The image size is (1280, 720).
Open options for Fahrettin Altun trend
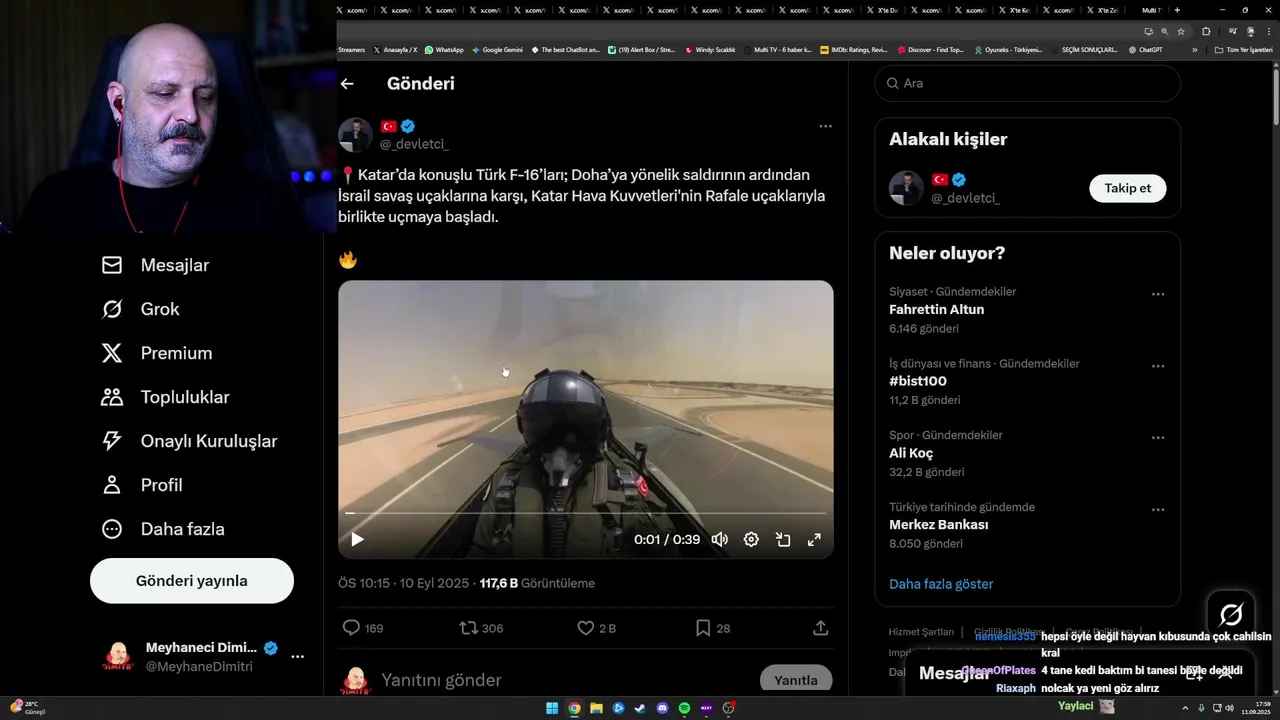coord(1158,294)
